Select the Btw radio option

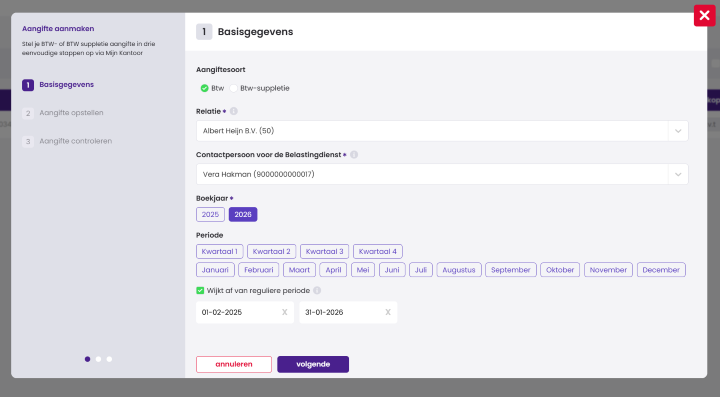[205, 88]
